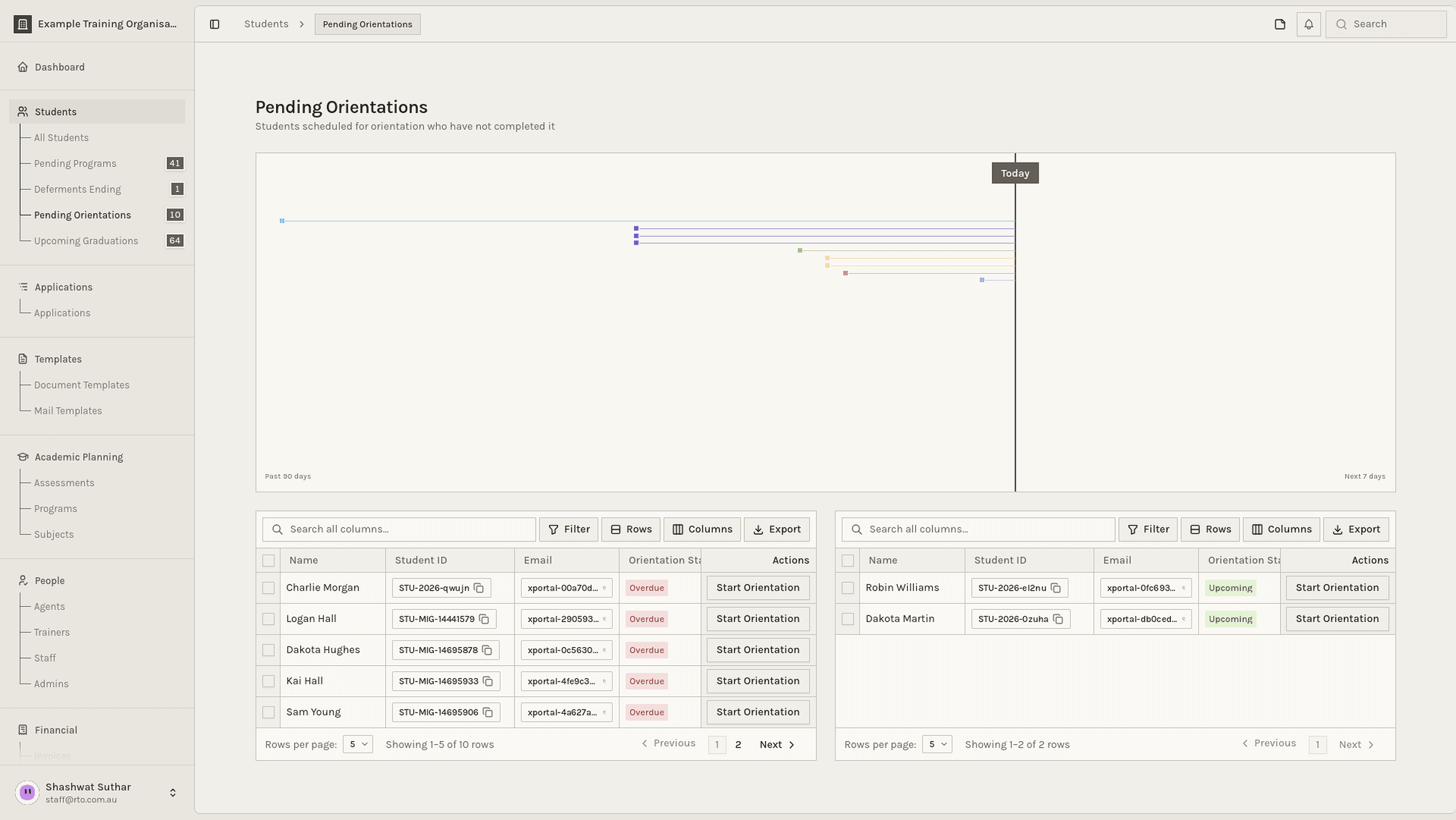Click the document note icon beside the bell

[x=1279, y=24]
